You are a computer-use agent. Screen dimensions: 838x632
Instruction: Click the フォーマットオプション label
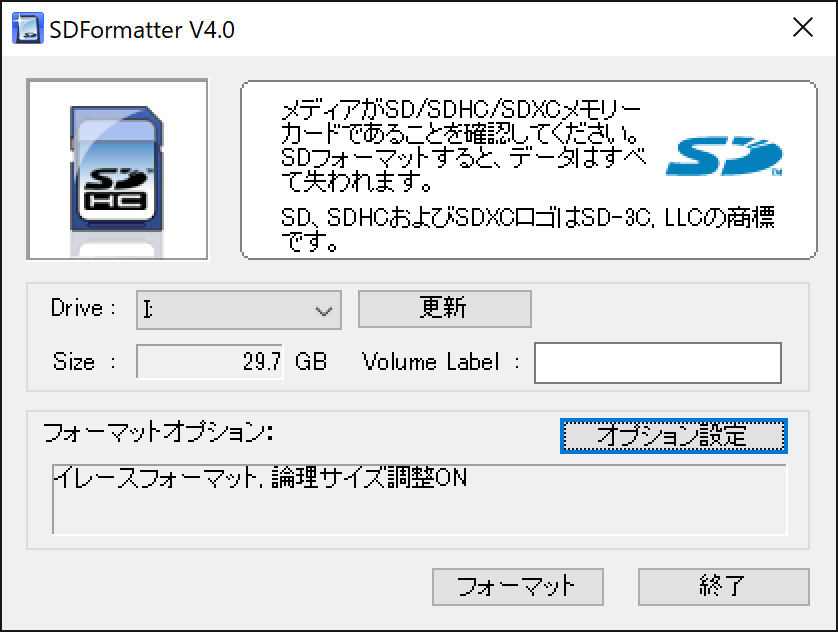tap(158, 432)
